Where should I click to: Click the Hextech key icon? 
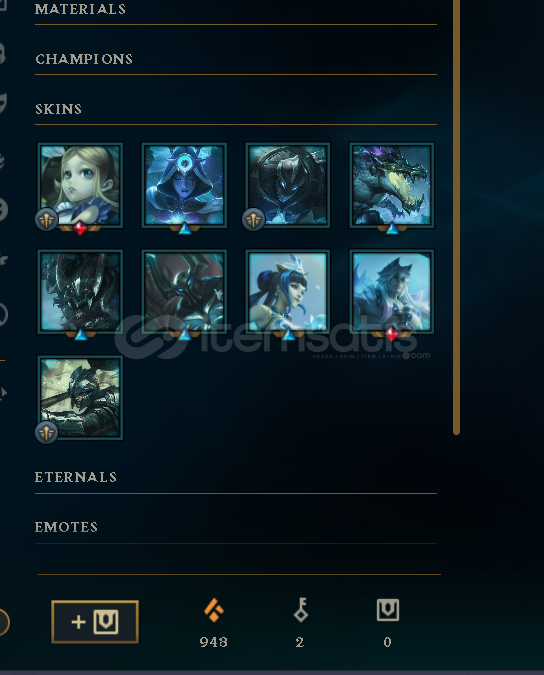pos(301,610)
